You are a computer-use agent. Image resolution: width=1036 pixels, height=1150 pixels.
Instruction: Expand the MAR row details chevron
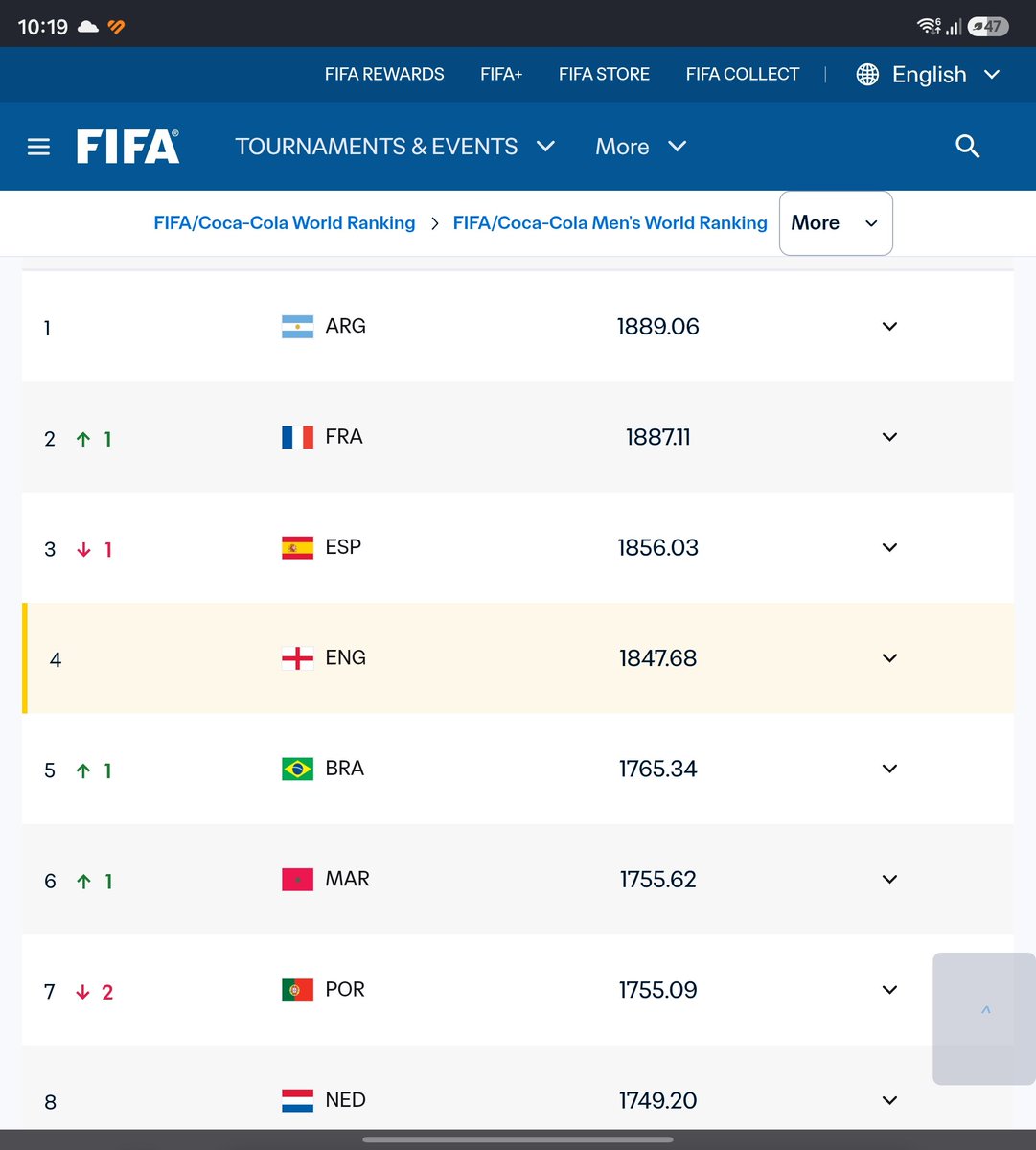[x=889, y=879]
